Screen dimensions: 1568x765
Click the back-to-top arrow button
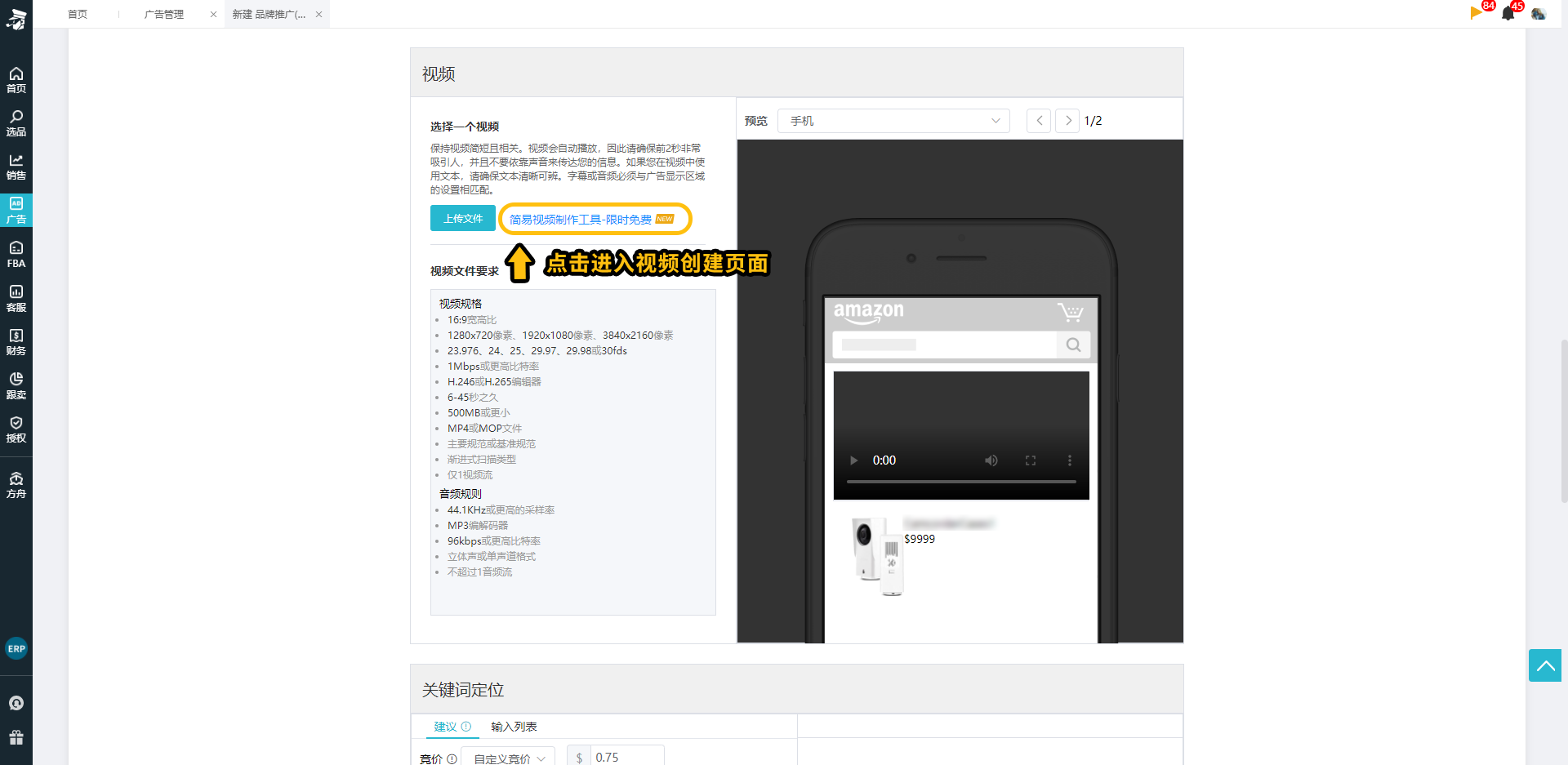pos(1545,665)
